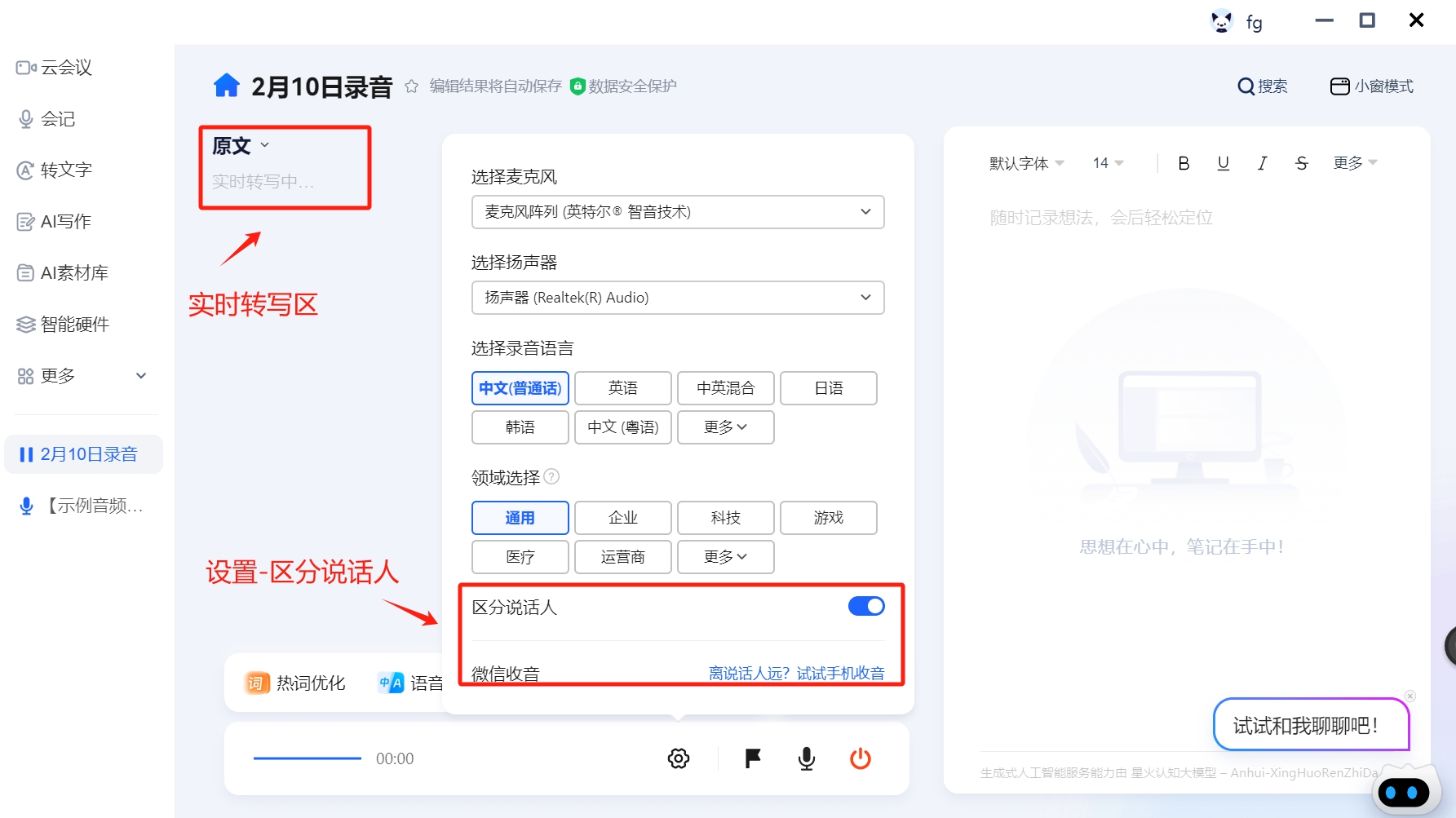
Task: Select the 2月10日录音 recording item
Action: point(83,454)
